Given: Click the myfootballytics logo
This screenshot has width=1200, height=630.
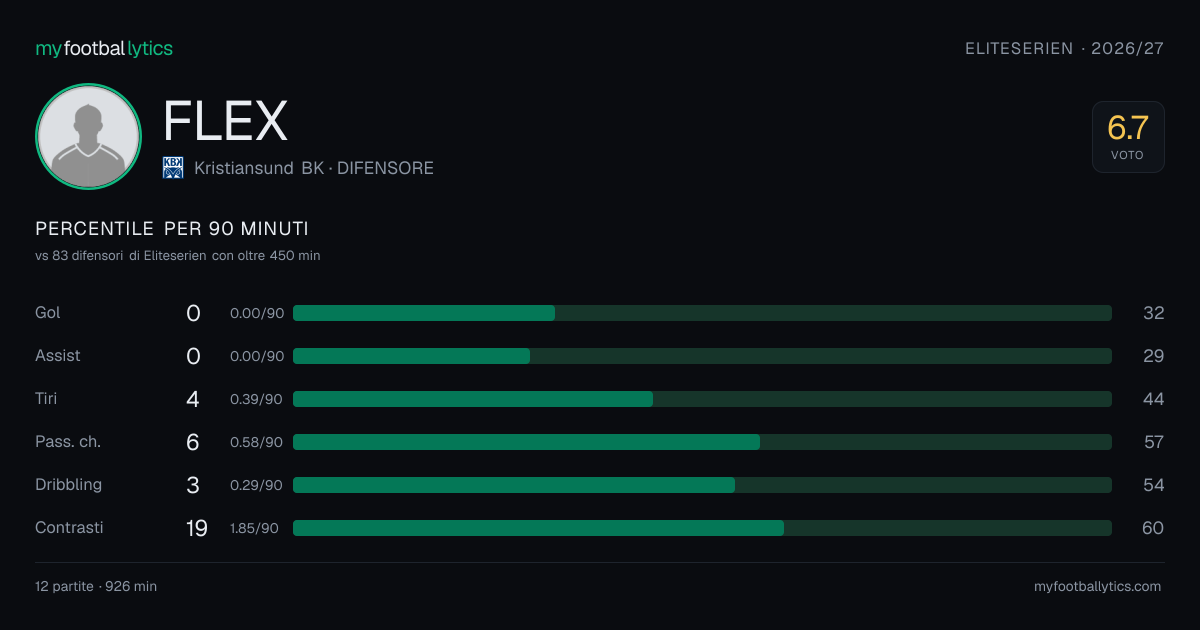Looking at the screenshot, I should coord(104,48).
